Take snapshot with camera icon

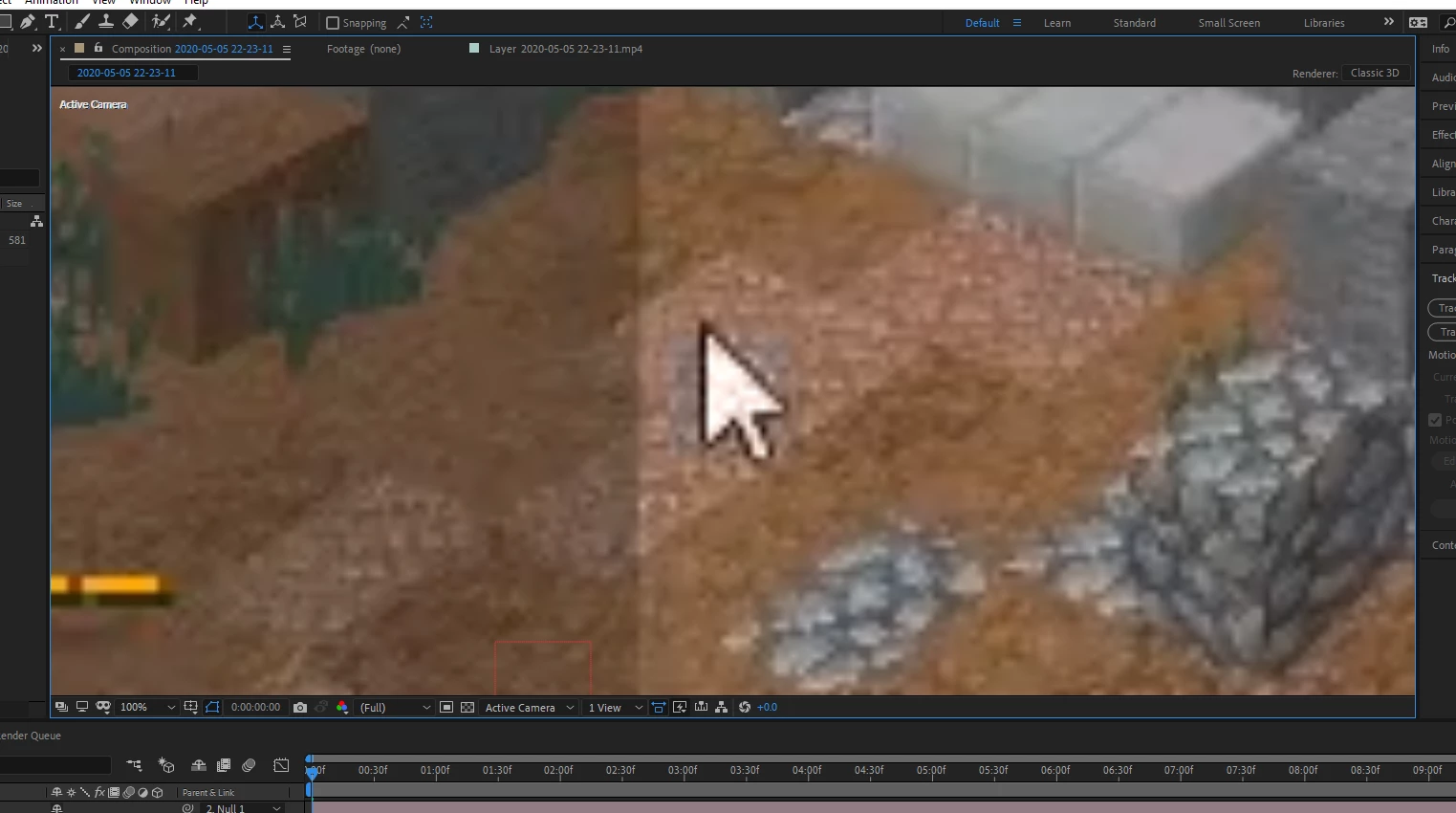[x=300, y=707]
